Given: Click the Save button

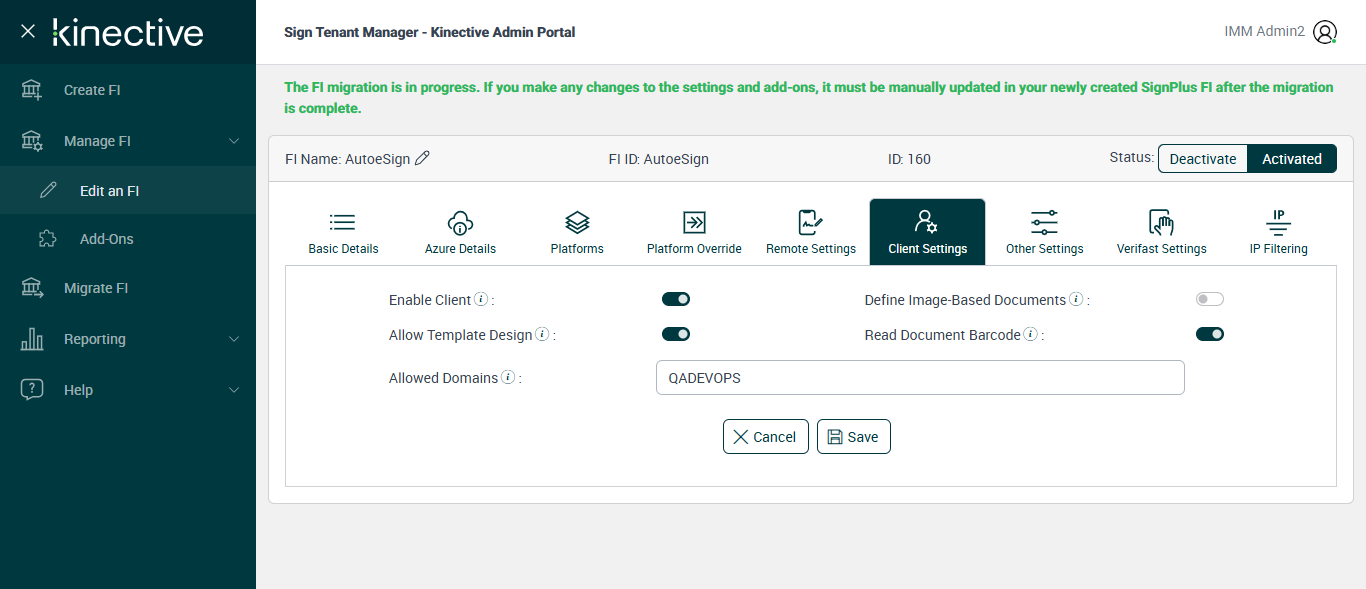Looking at the screenshot, I should pos(854,436).
